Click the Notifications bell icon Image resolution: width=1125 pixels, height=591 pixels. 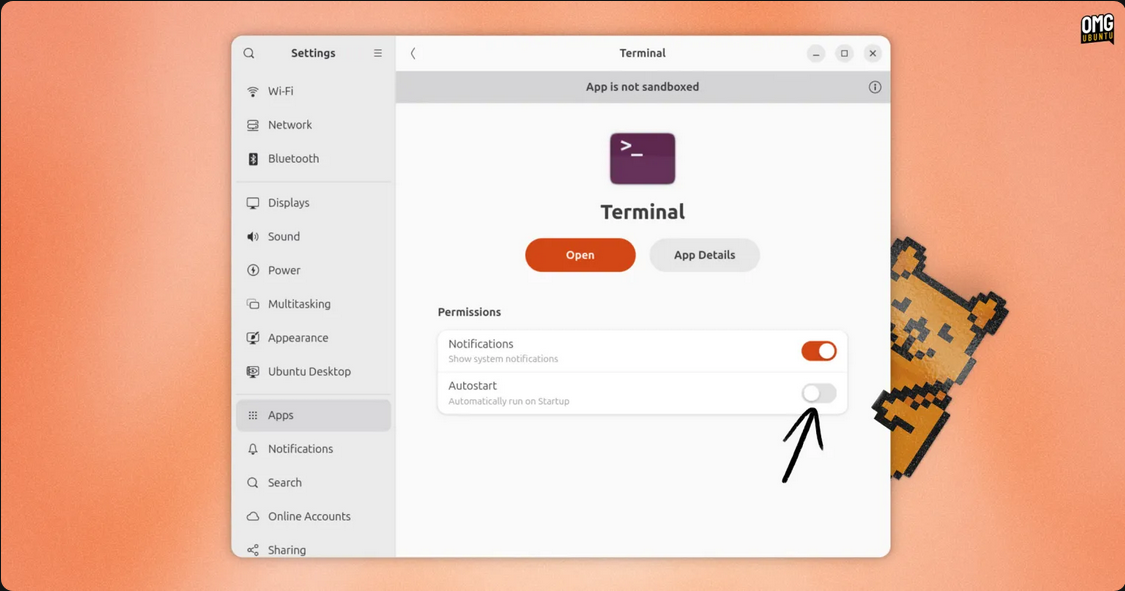point(253,449)
